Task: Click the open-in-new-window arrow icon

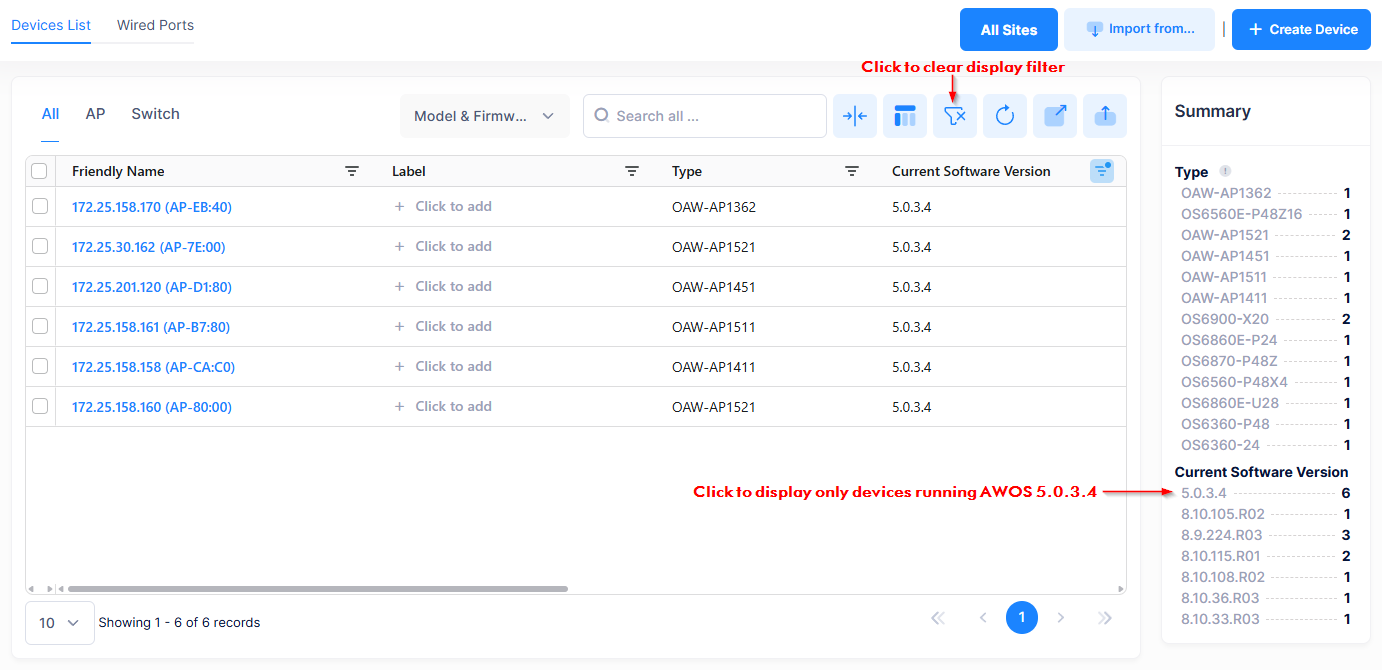Action: [1055, 116]
